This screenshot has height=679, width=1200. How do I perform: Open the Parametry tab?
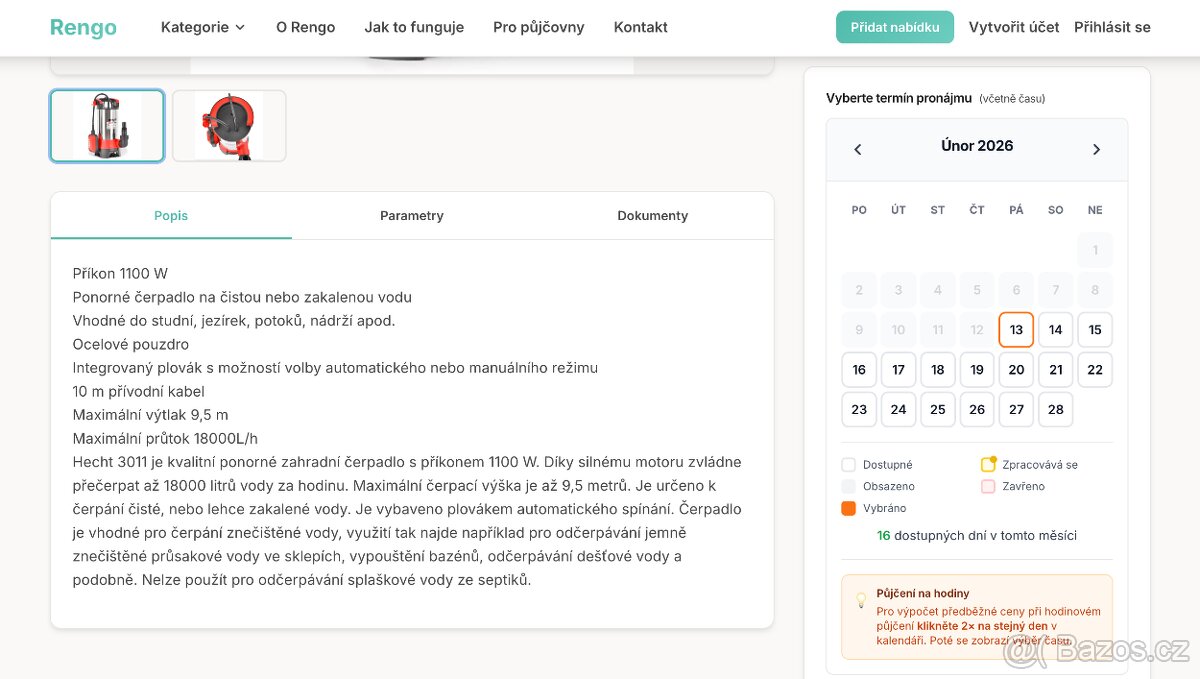click(x=411, y=216)
